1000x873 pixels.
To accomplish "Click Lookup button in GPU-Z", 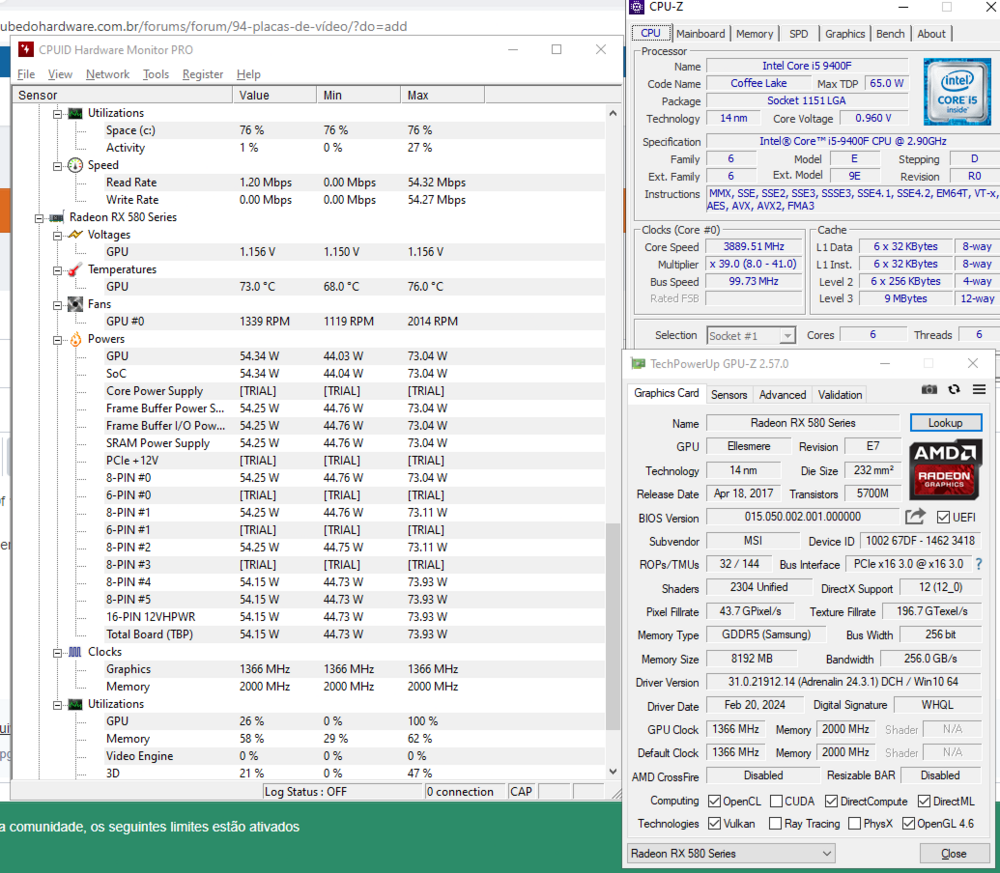I will point(945,423).
